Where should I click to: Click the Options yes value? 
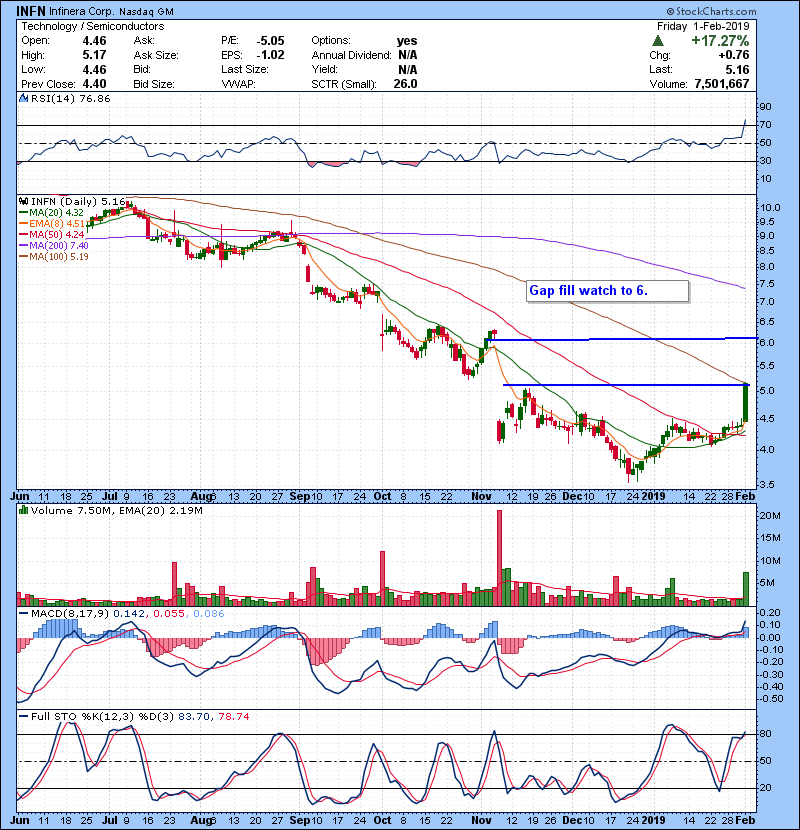(407, 41)
